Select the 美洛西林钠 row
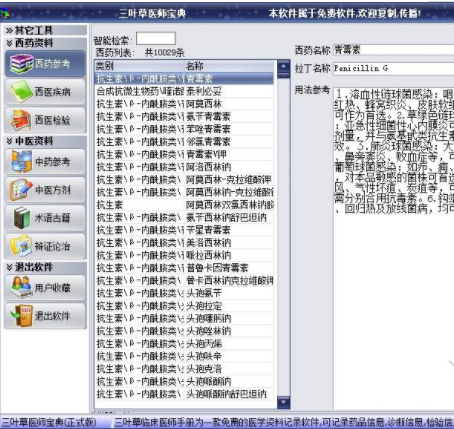The image size is (454, 429). 184,243
